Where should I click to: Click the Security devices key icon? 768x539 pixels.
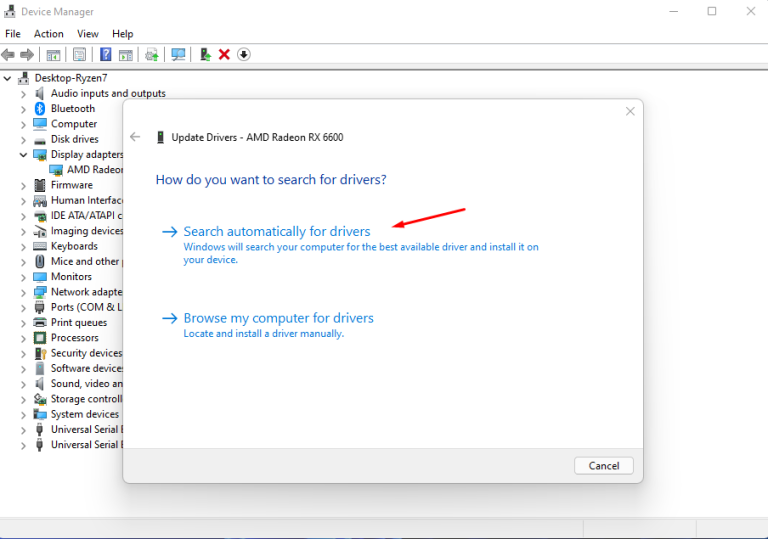coord(40,353)
